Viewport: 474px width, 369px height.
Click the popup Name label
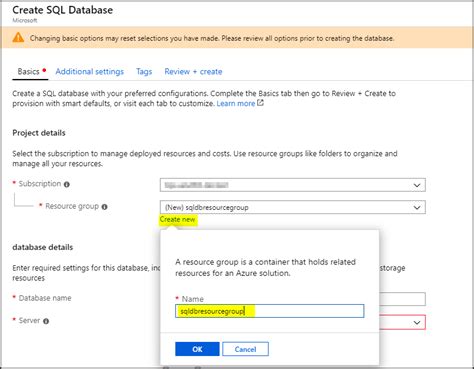click(x=192, y=299)
